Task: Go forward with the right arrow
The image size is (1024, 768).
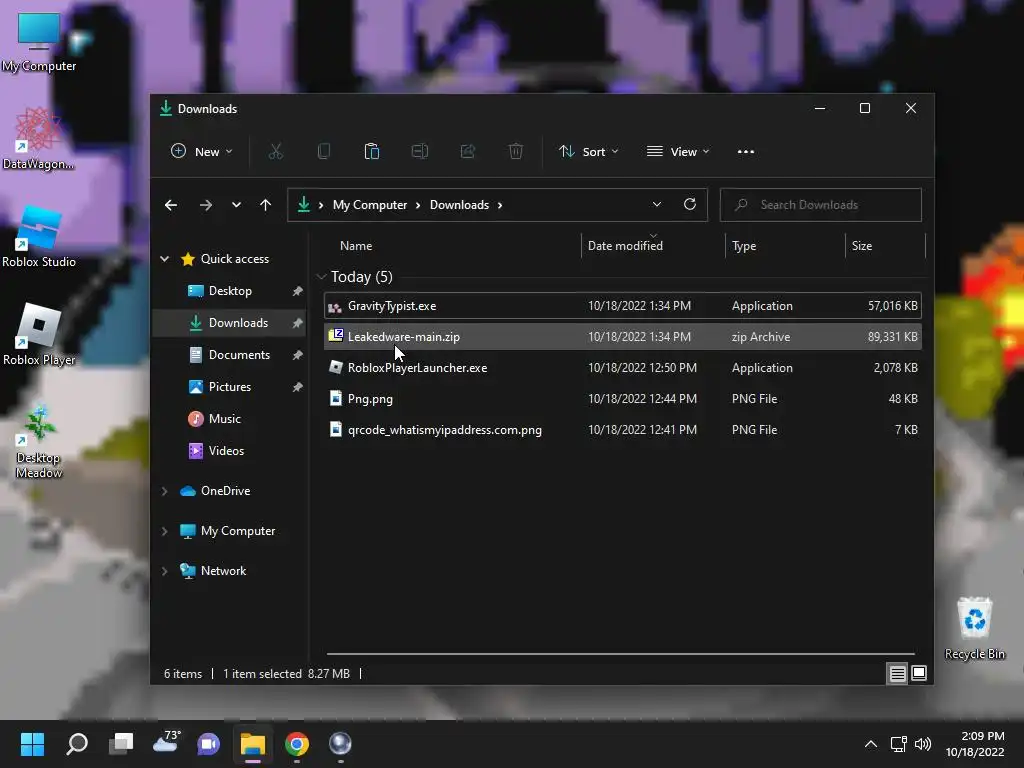Action: (x=206, y=205)
